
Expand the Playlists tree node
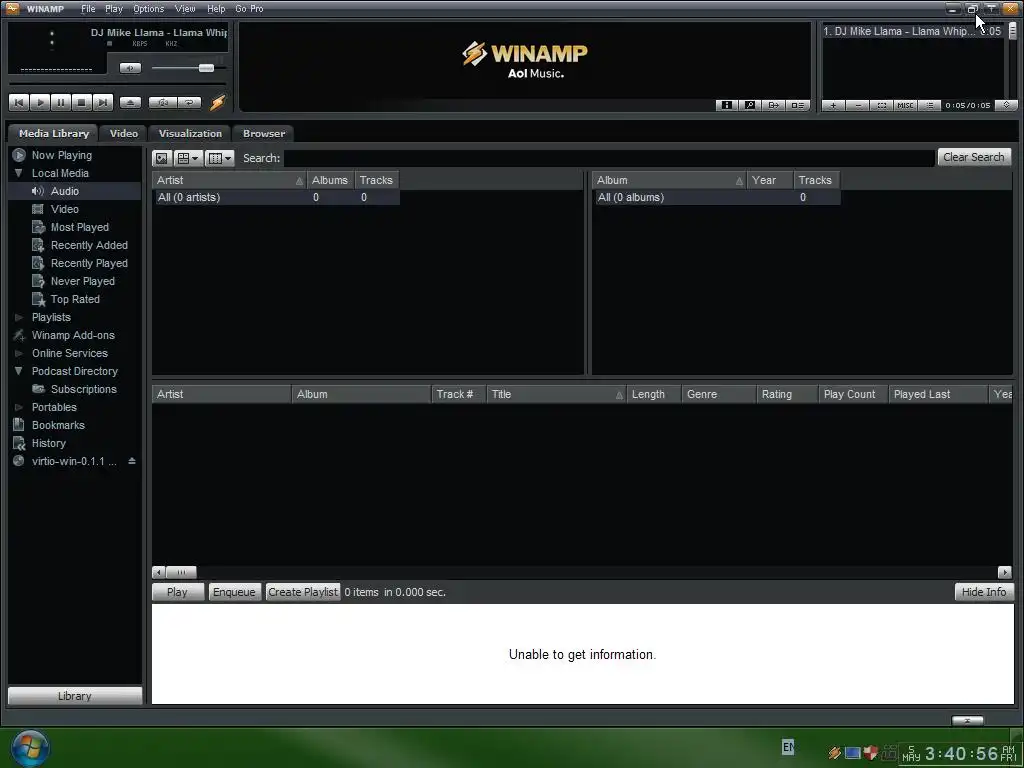pos(18,317)
